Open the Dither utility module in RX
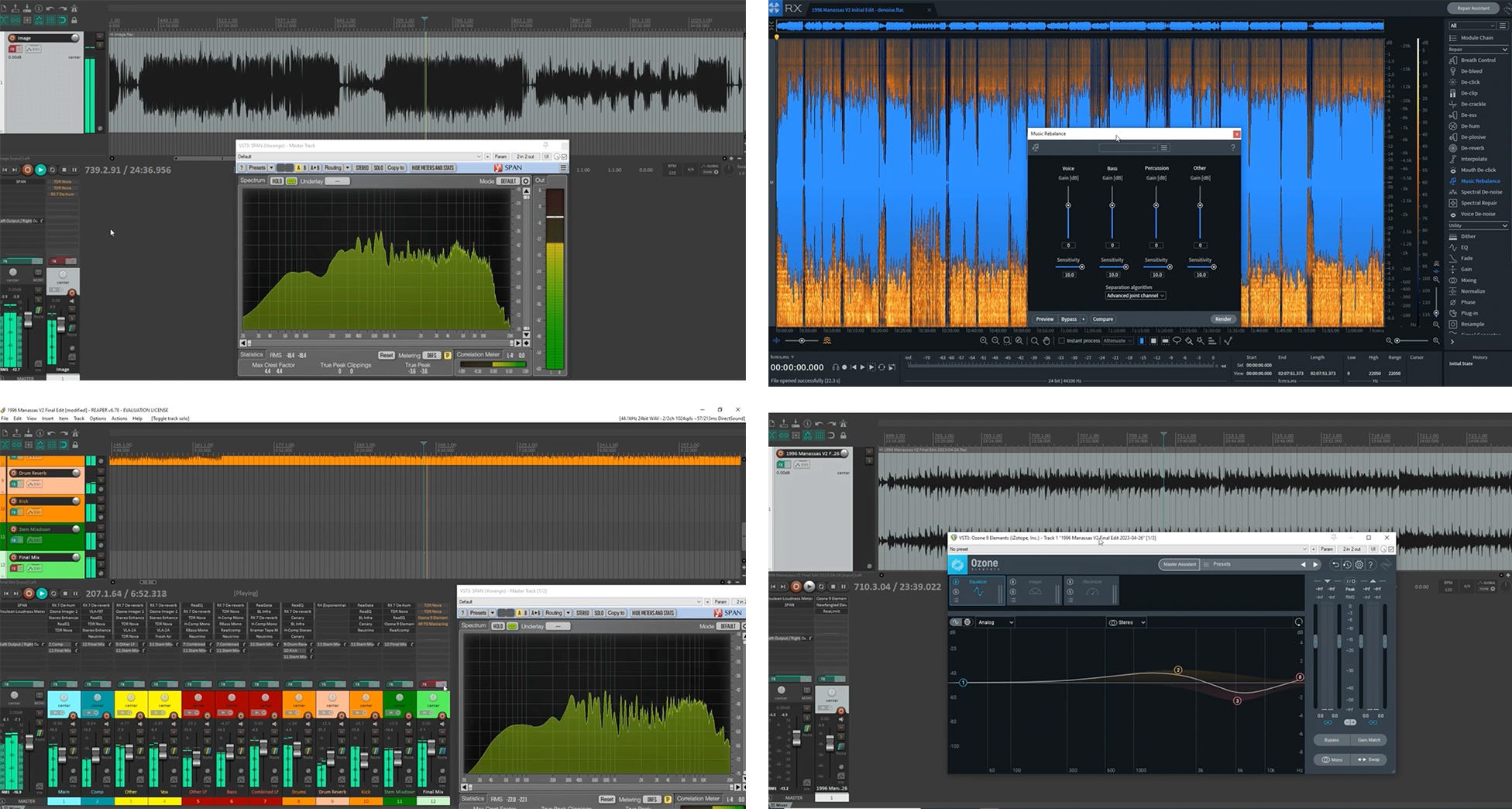 1468,236
